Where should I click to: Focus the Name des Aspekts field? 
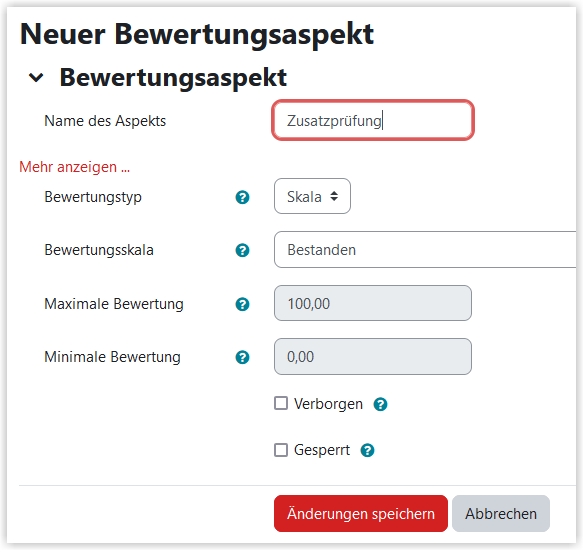373,120
